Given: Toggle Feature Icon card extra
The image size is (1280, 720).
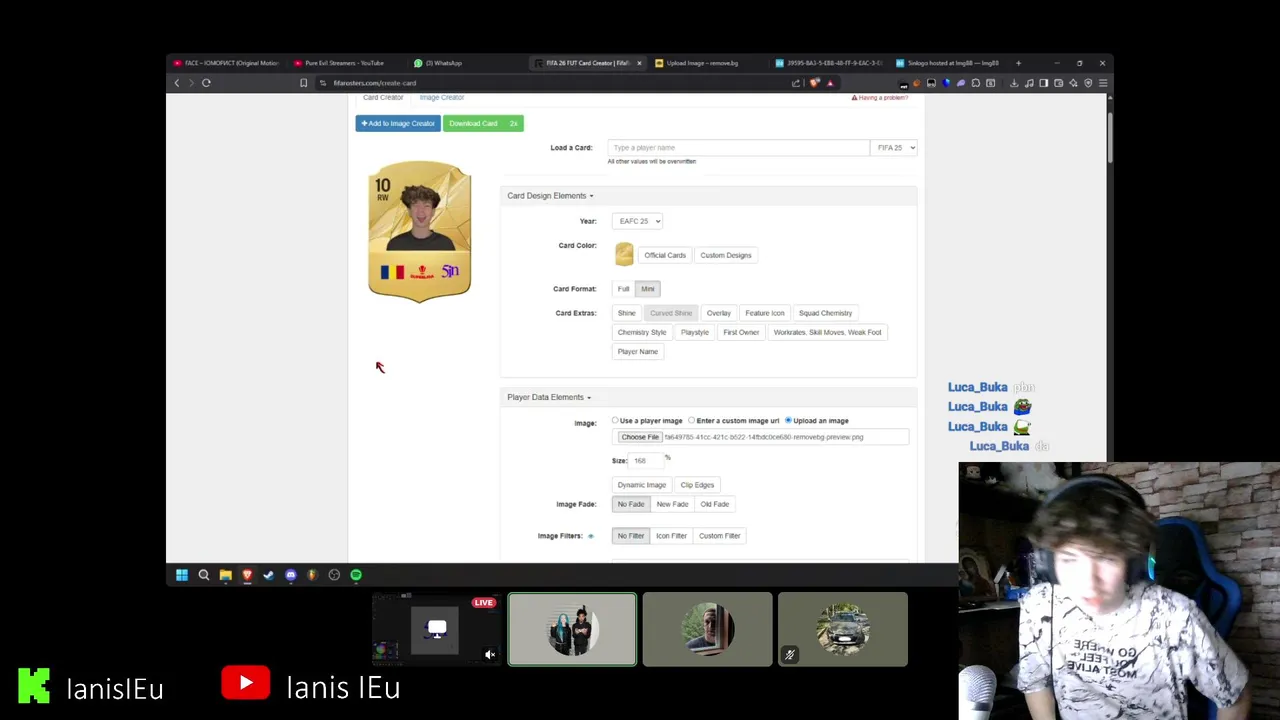Looking at the screenshot, I should [764, 313].
